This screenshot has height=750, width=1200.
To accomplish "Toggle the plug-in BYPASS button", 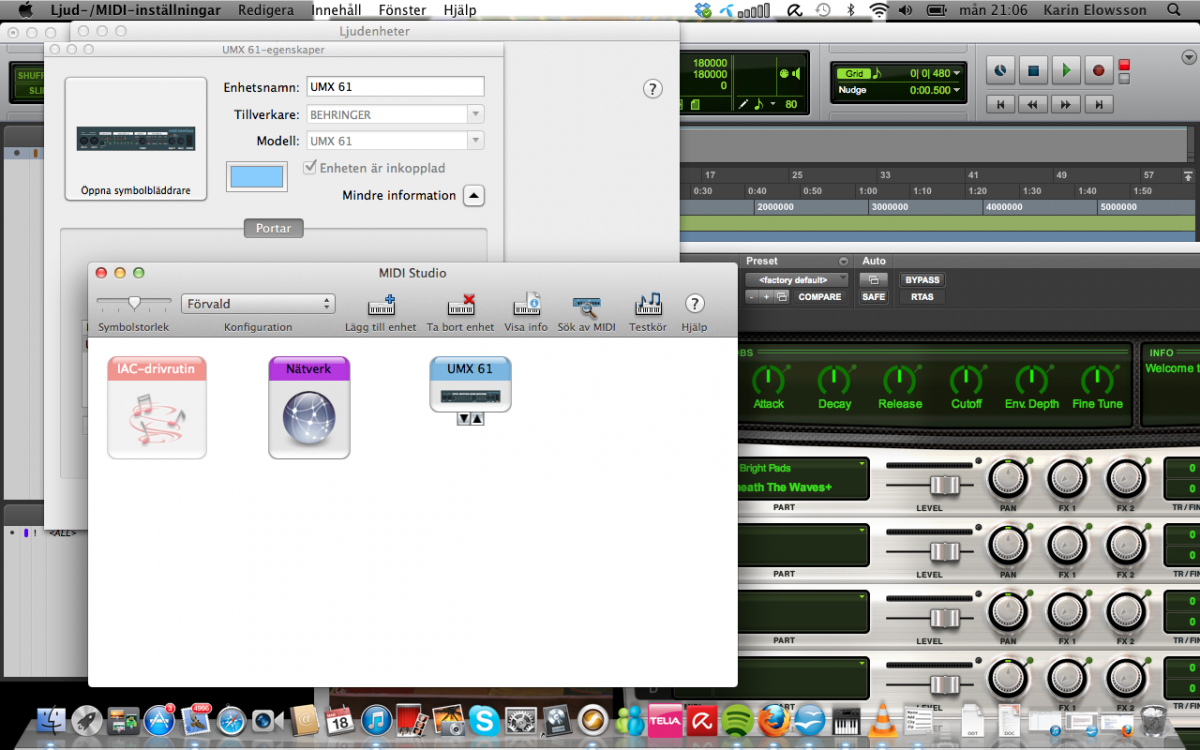I will click(x=922, y=280).
